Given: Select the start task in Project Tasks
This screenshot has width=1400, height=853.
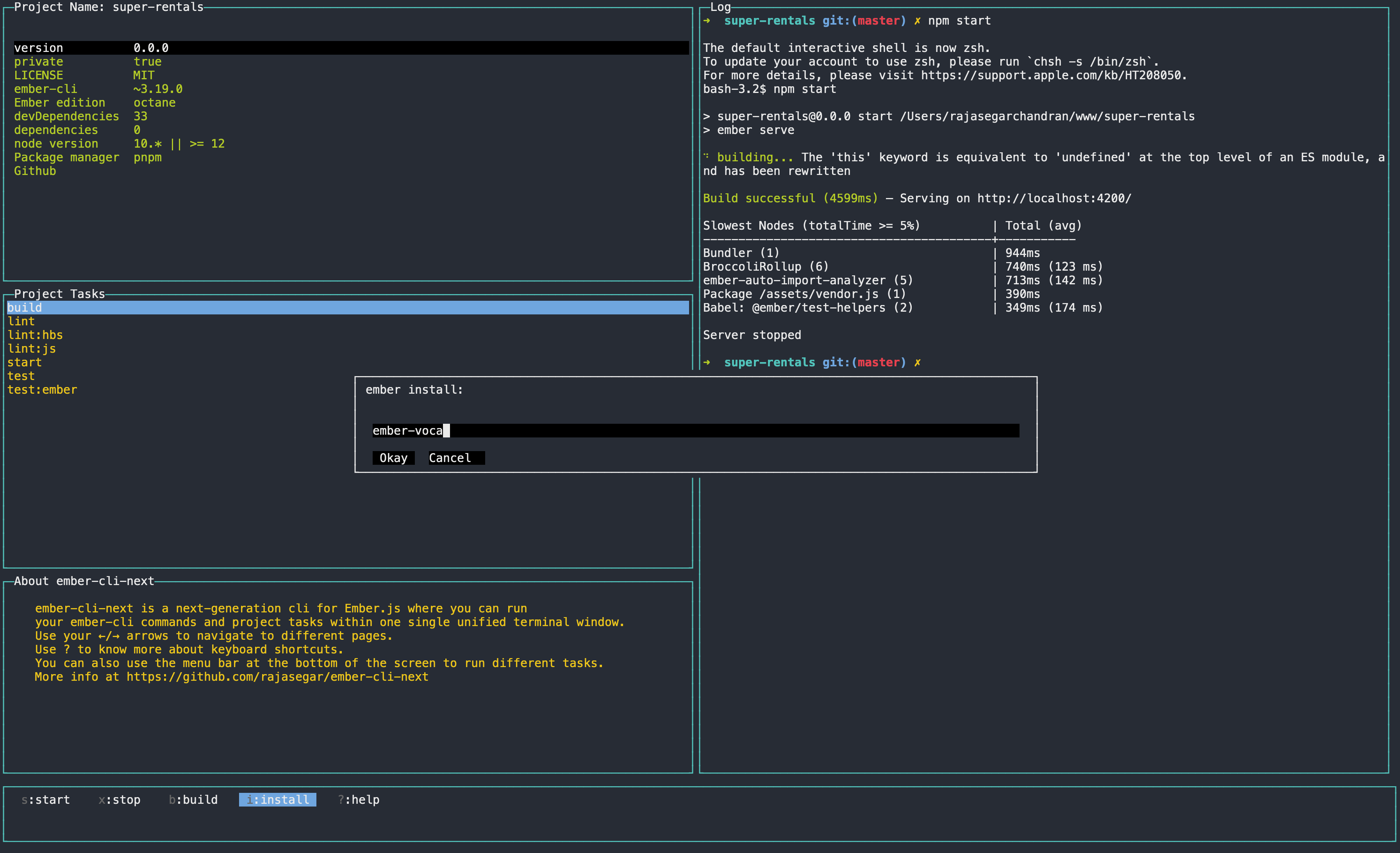Looking at the screenshot, I should (x=25, y=362).
